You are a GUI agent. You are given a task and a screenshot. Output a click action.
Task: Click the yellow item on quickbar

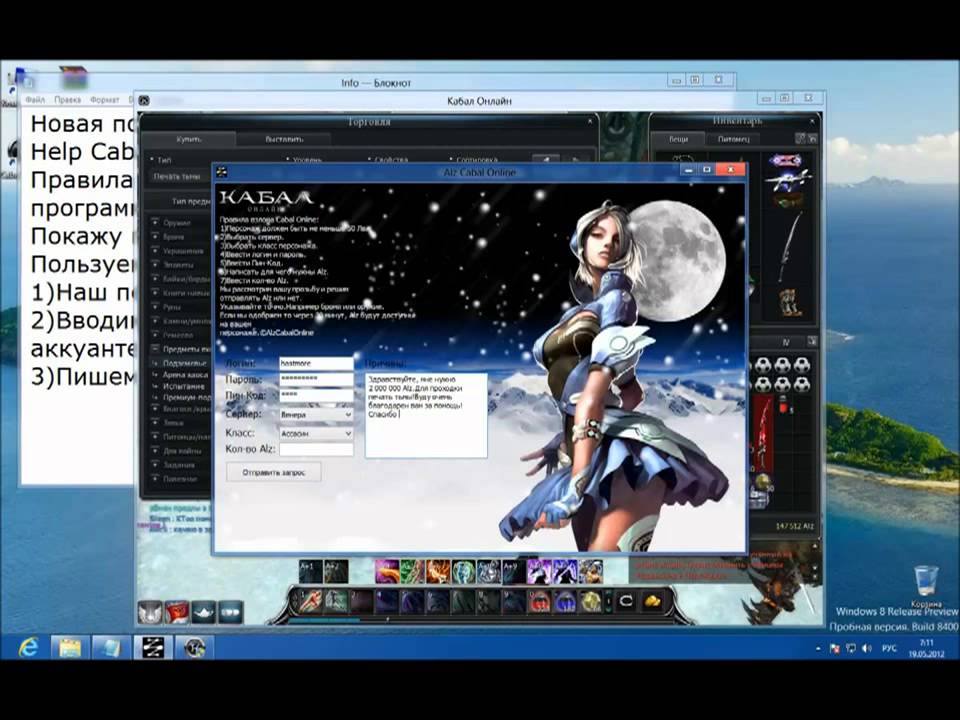[590, 601]
